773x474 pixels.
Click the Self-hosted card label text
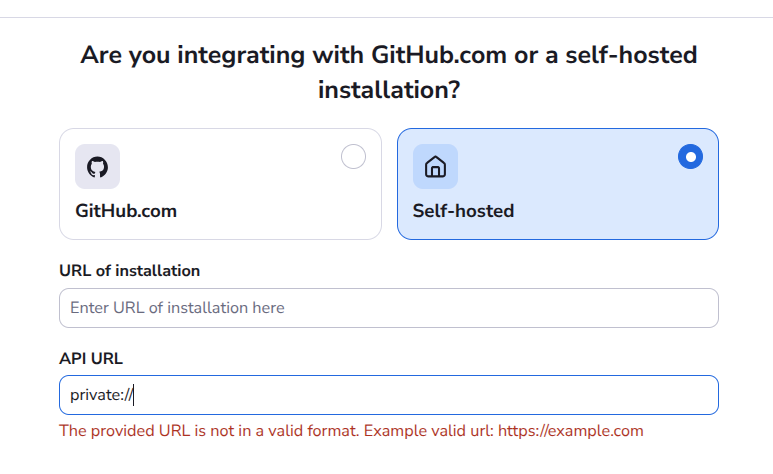(463, 211)
